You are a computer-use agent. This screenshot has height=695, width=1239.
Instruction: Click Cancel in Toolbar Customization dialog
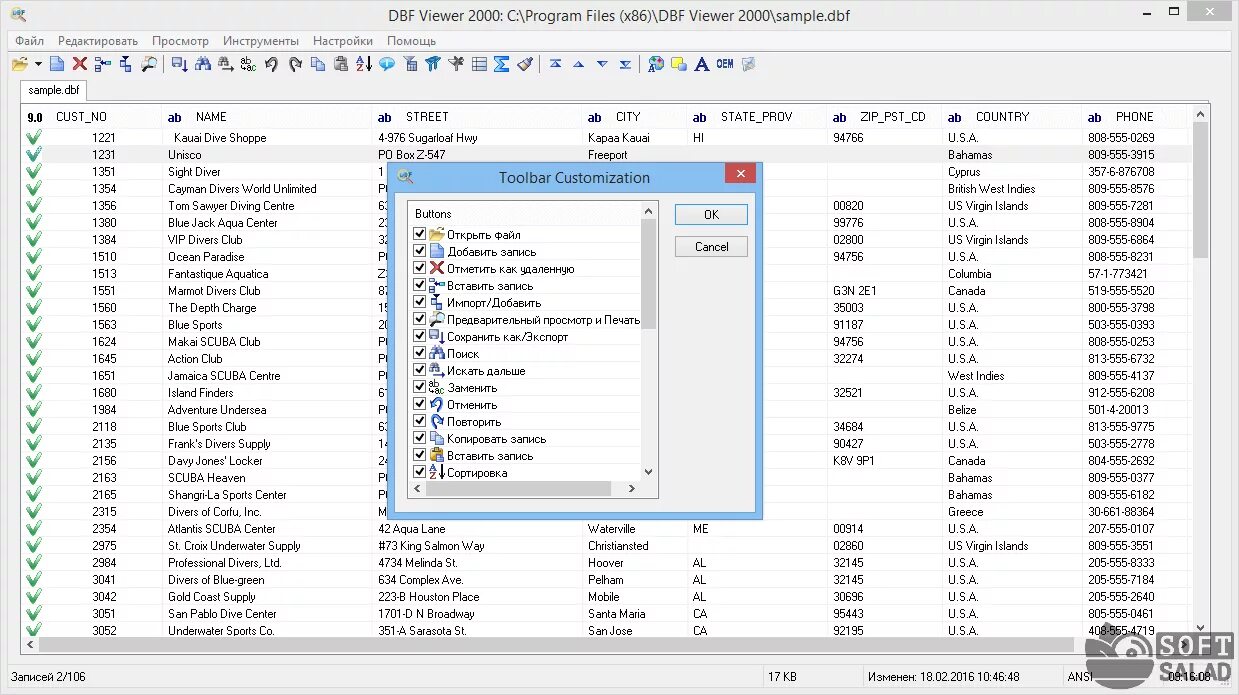pyautogui.click(x=711, y=246)
